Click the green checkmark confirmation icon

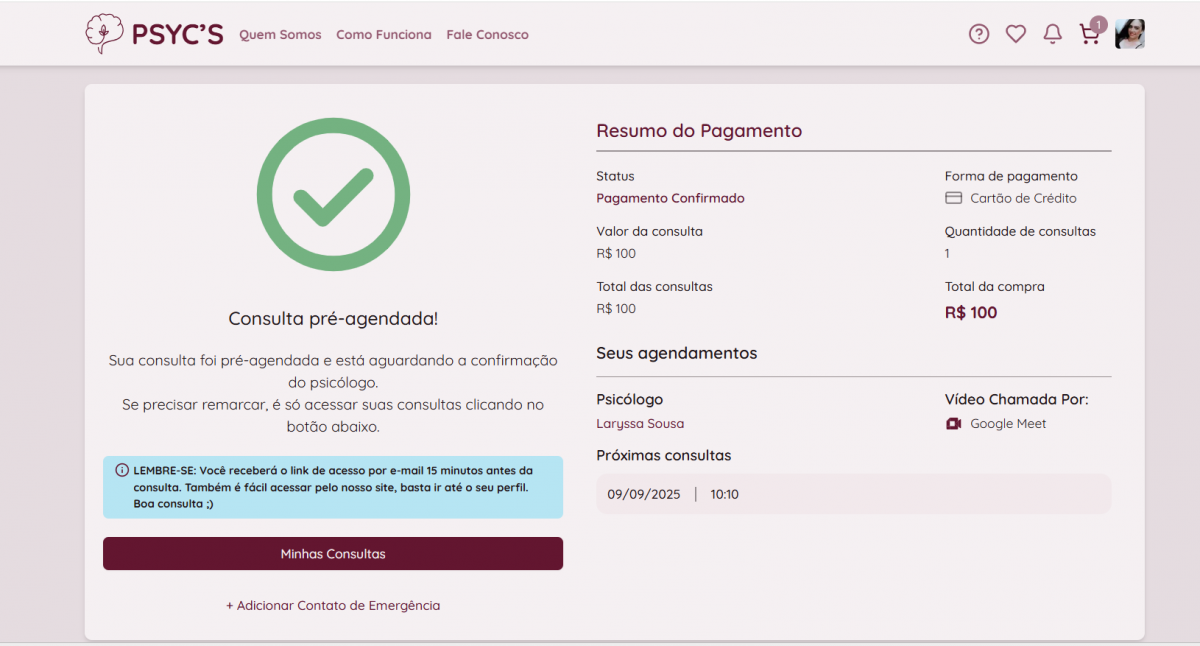[x=333, y=195]
